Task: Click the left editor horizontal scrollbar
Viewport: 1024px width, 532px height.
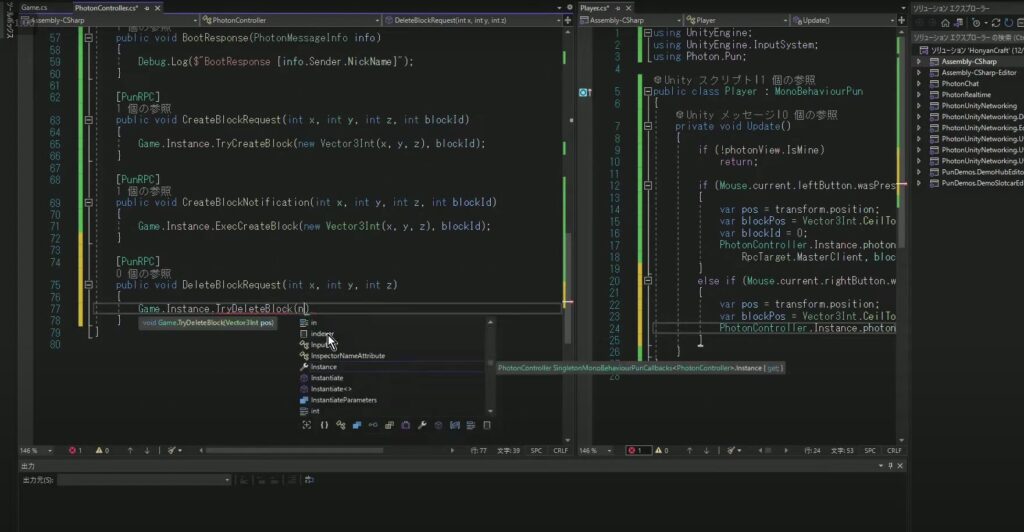Action: coord(294,450)
